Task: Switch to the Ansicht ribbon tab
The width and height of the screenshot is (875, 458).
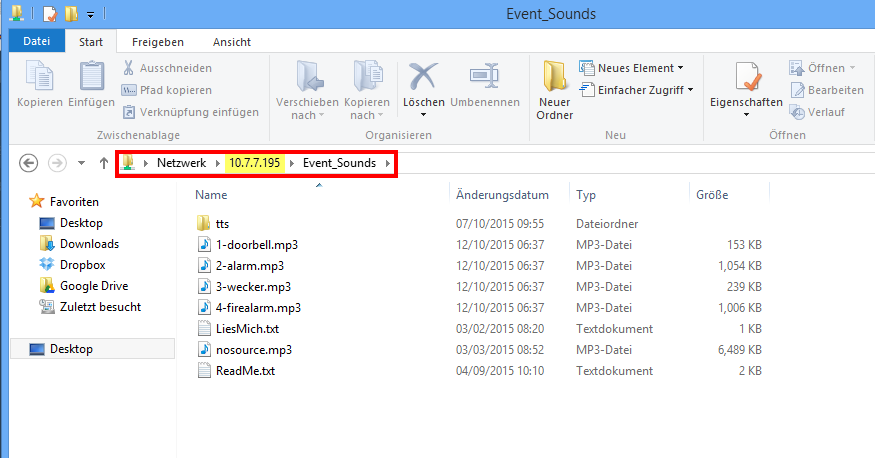Action: coord(231,42)
